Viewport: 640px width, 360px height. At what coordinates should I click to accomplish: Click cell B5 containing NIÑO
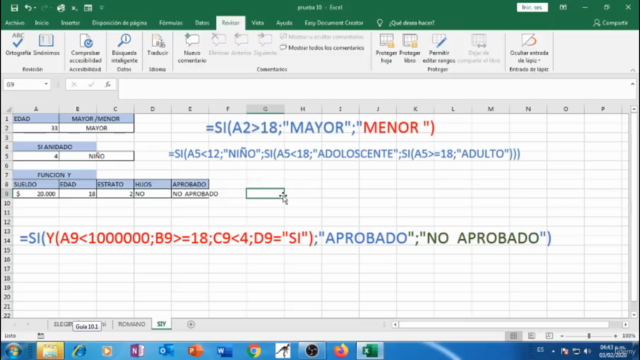pyautogui.click(x=96, y=156)
